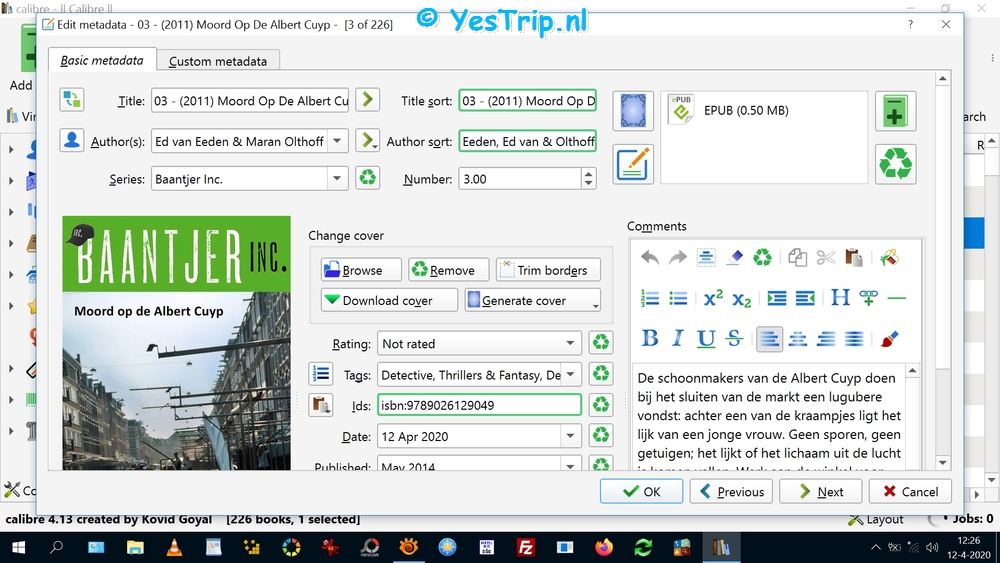Set cover from format icon
The image size is (1000, 563).
(633, 111)
